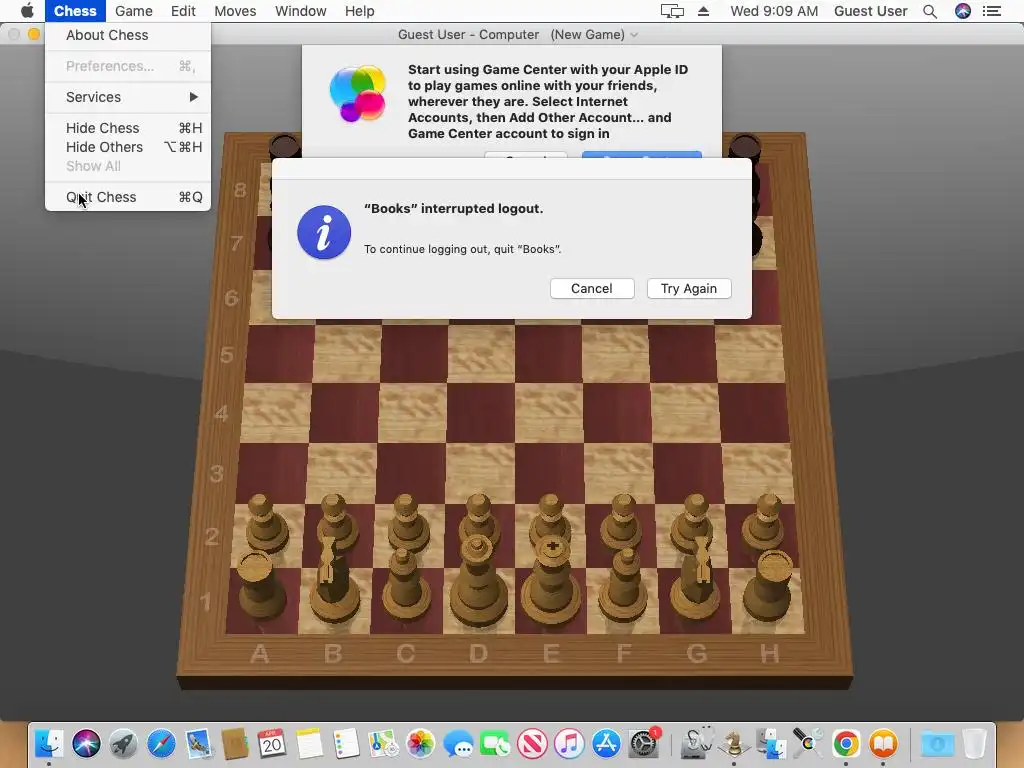This screenshot has height=768, width=1024.
Task: Open the Moves menu
Action: [x=235, y=11]
